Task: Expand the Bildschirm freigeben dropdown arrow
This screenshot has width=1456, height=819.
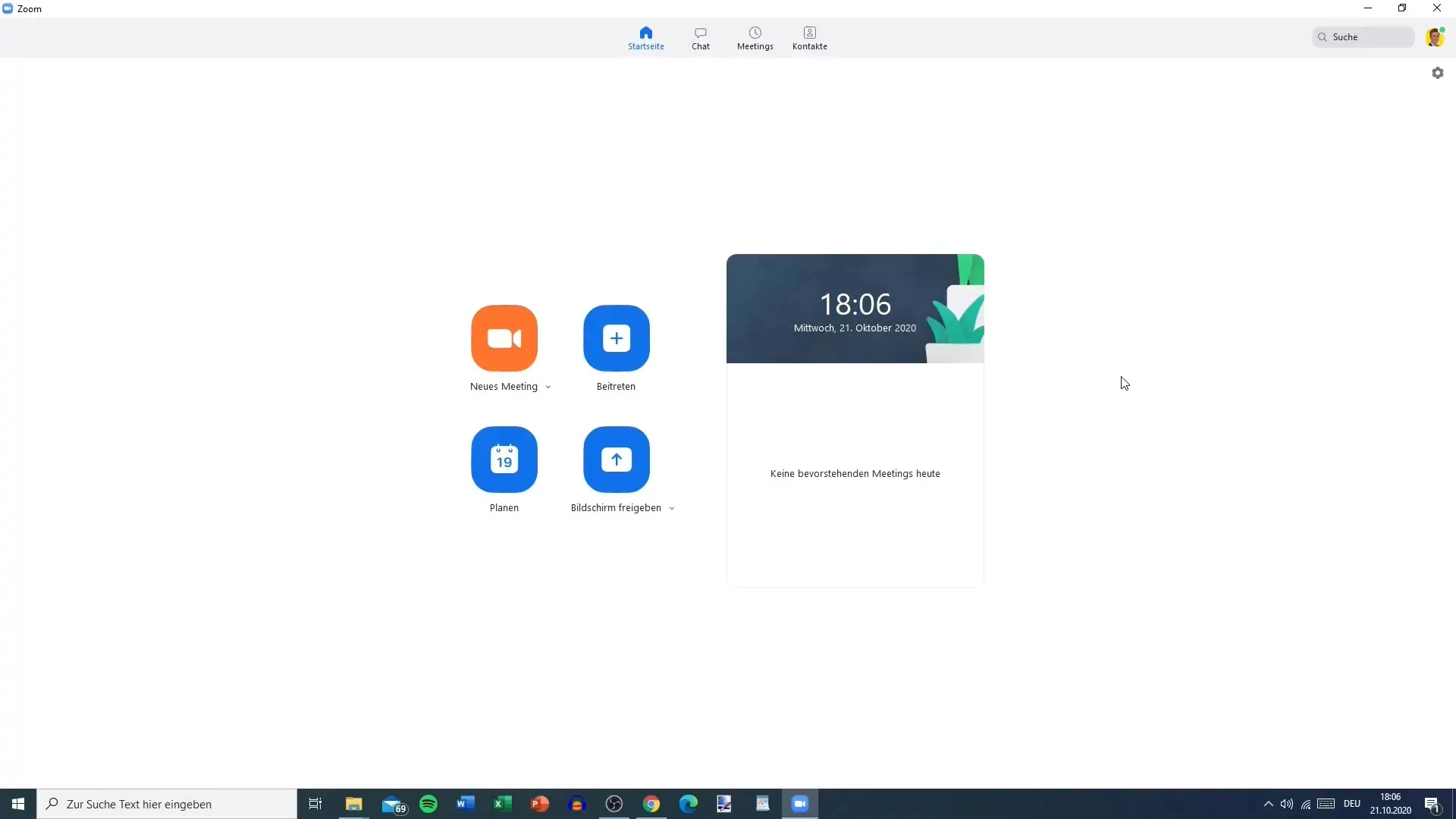Action: [x=671, y=508]
